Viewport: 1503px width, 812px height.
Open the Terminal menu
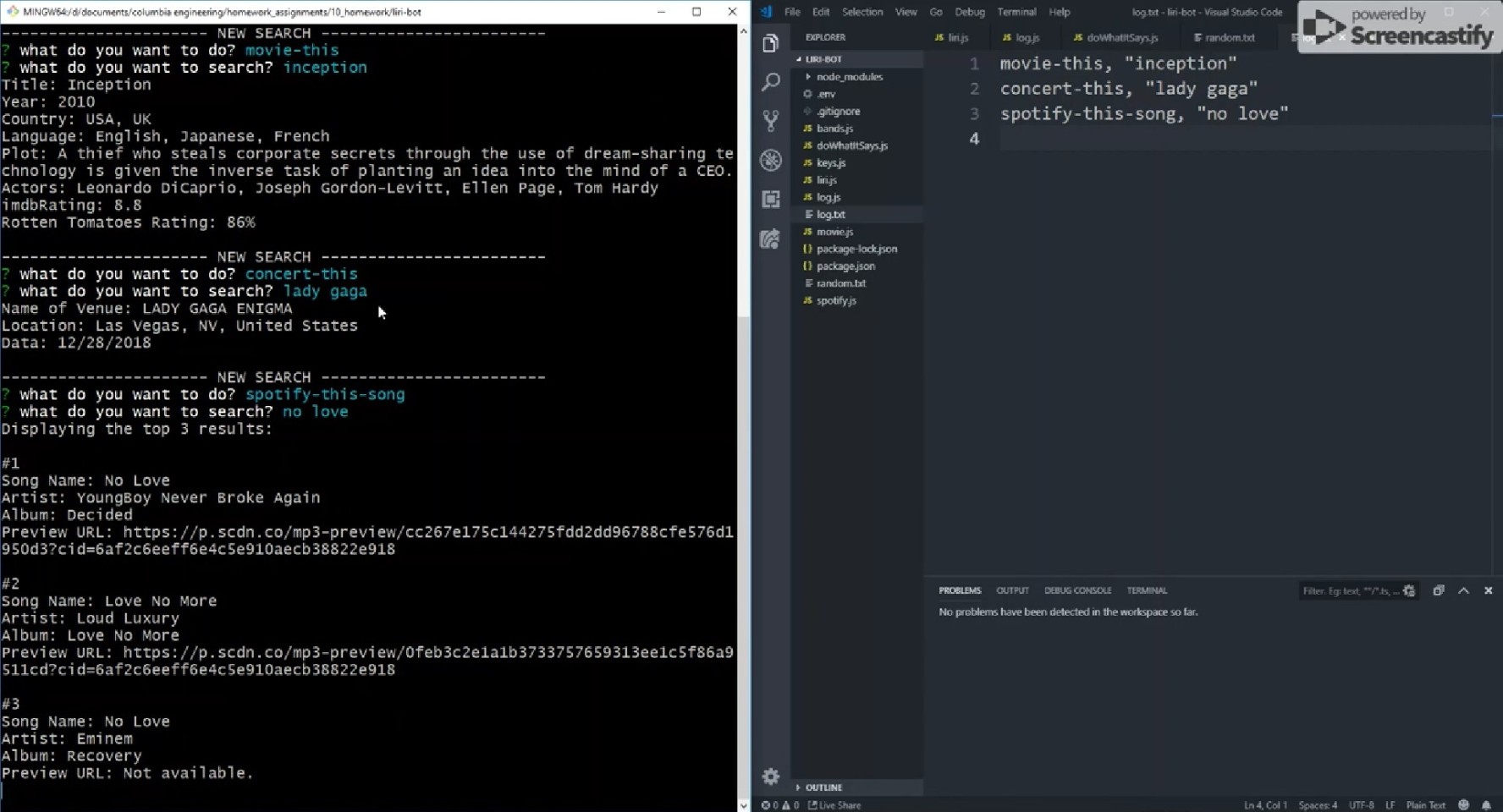tap(1016, 12)
